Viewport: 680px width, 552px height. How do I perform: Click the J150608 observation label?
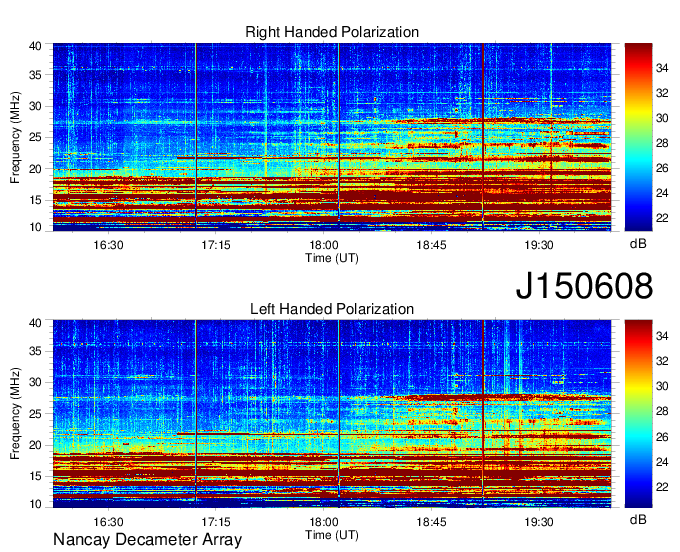584,286
